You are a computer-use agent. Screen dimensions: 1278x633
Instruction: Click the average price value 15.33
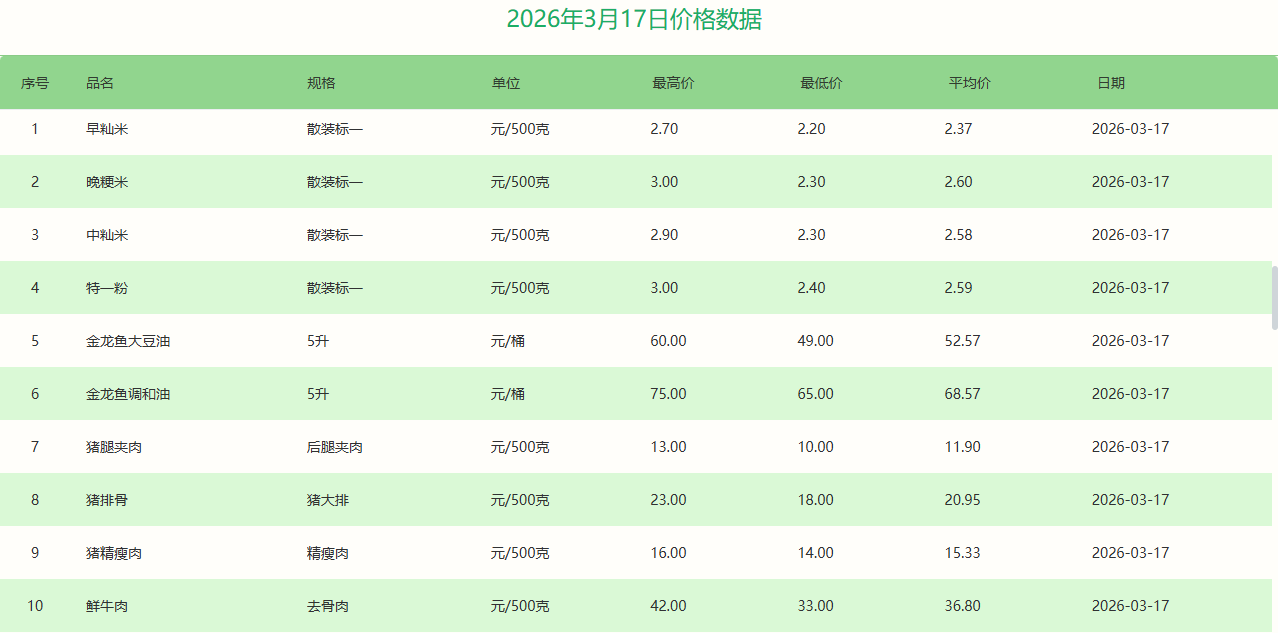[962, 553]
